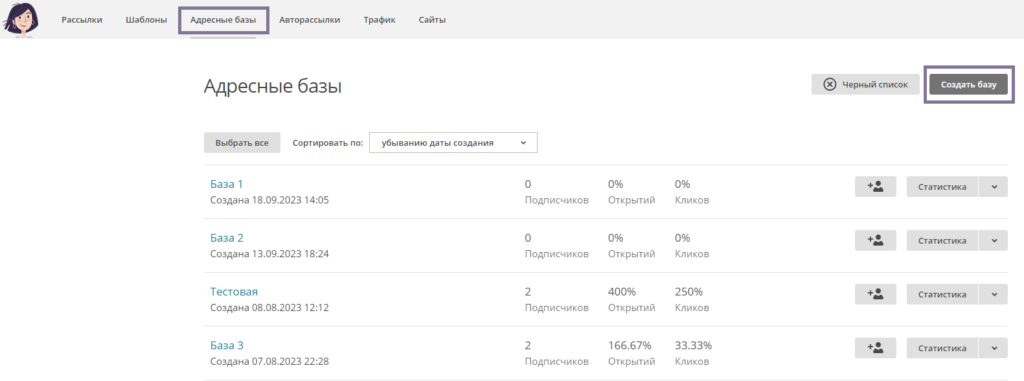View Статистика for База 2
The width and height of the screenshot is (1024, 381).
(x=942, y=240)
